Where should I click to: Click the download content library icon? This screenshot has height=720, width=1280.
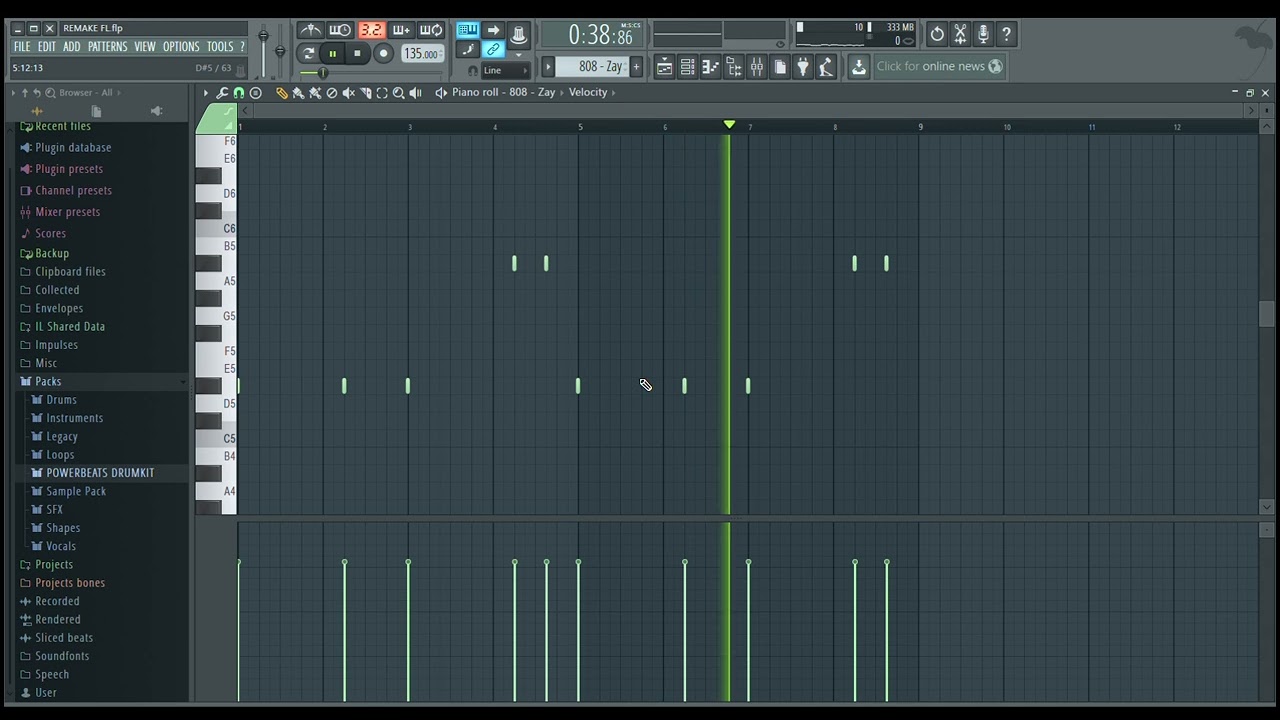858,67
